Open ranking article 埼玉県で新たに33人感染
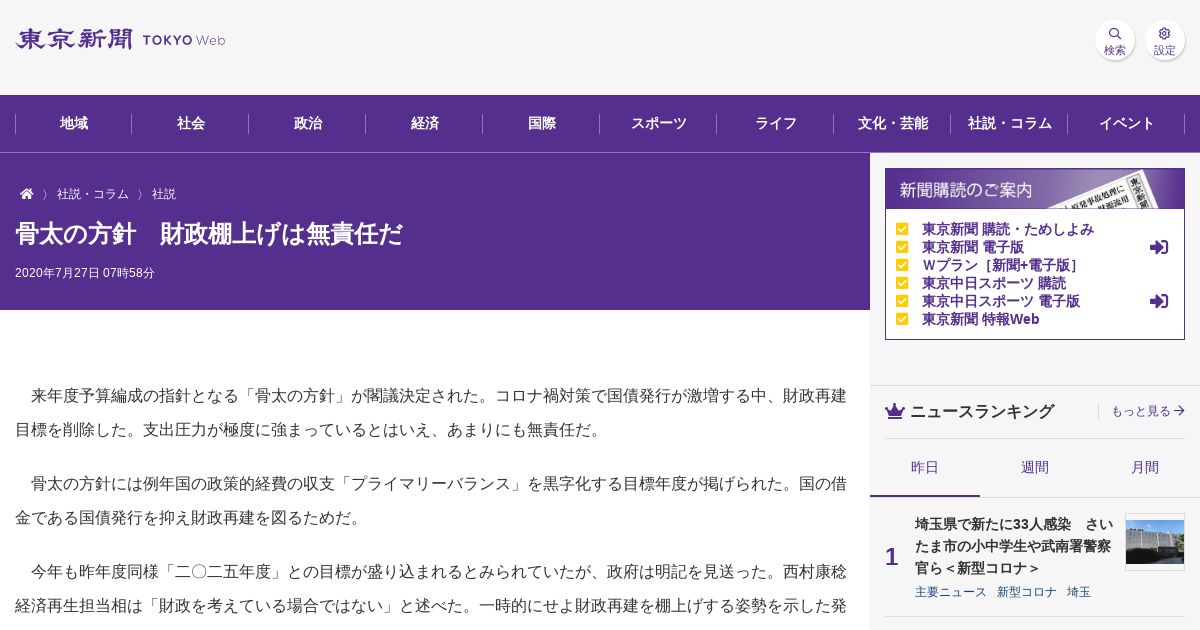 1013,546
